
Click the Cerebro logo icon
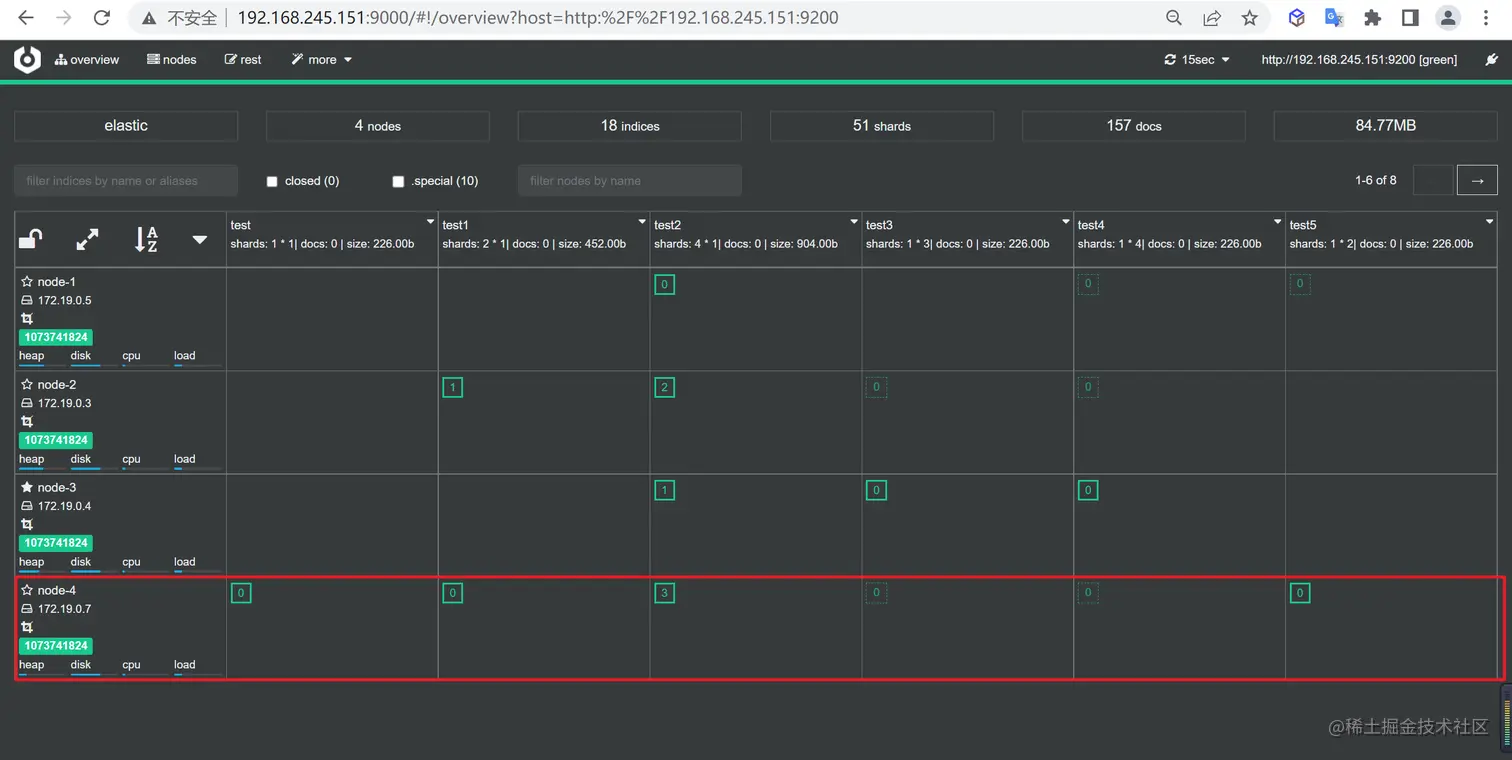tap(27, 60)
